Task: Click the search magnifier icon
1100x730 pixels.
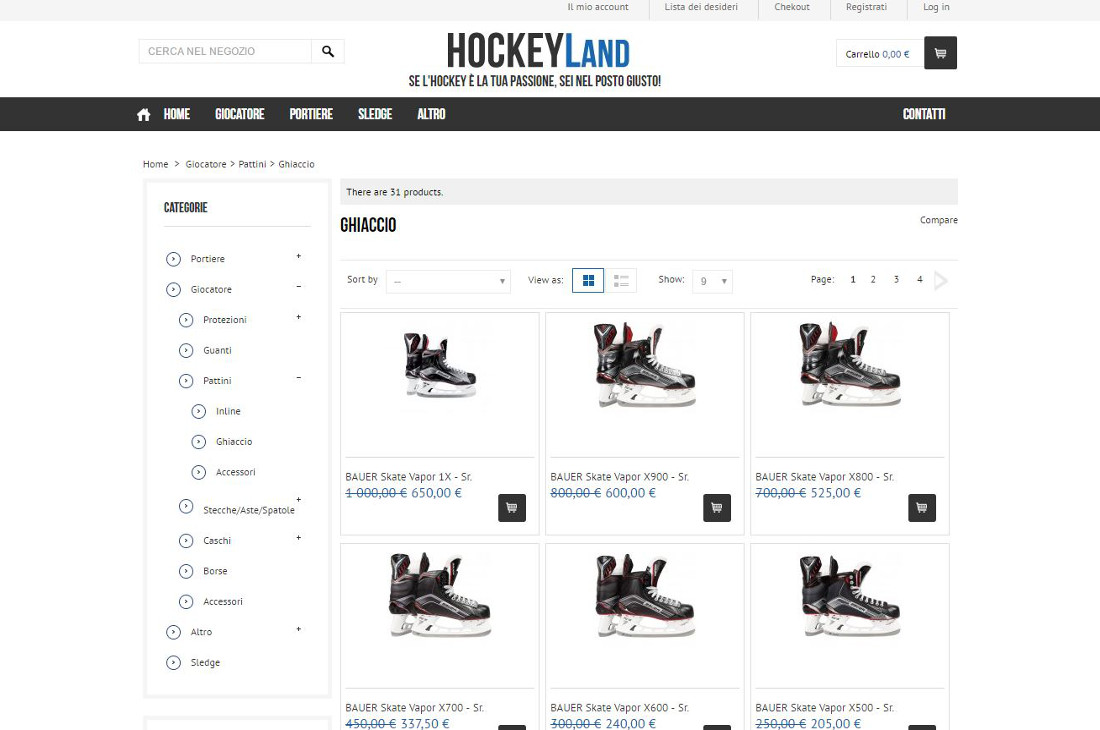Action: click(x=328, y=51)
